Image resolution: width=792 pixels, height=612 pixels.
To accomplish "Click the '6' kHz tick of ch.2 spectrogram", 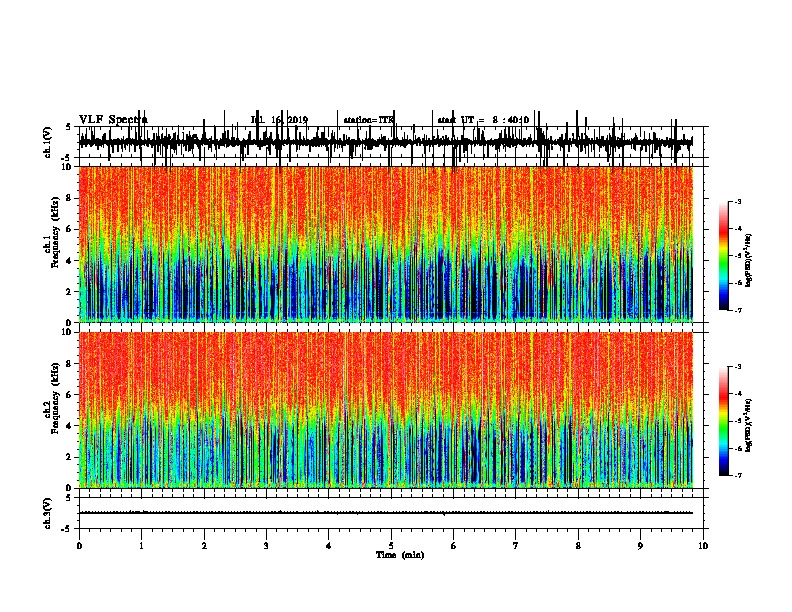I will point(70,394).
